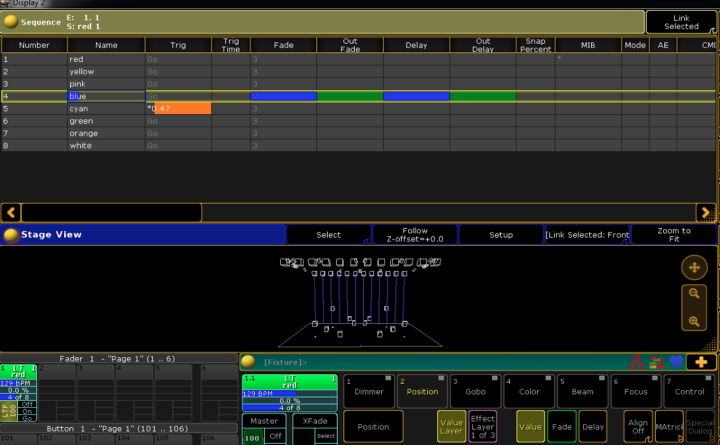Click the right arrow of sequence scrollbar
The image size is (720, 445).
pyautogui.click(x=705, y=213)
